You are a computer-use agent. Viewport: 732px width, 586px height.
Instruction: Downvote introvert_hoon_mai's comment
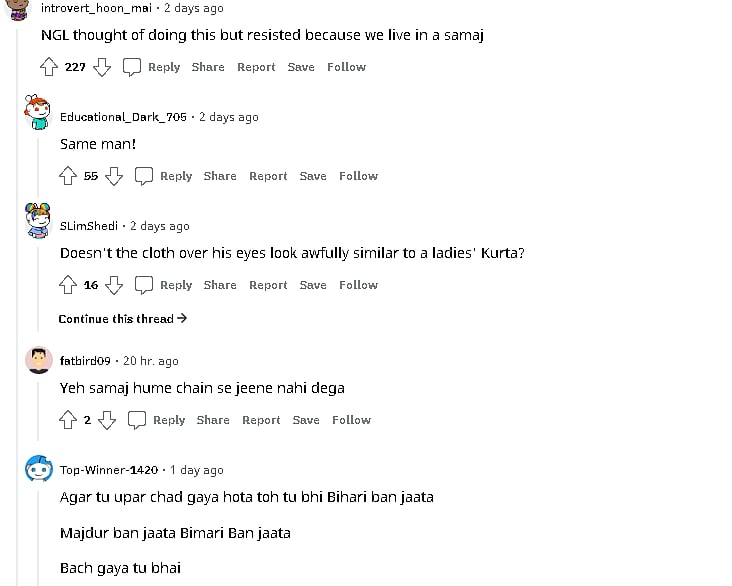[x=101, y=67]
